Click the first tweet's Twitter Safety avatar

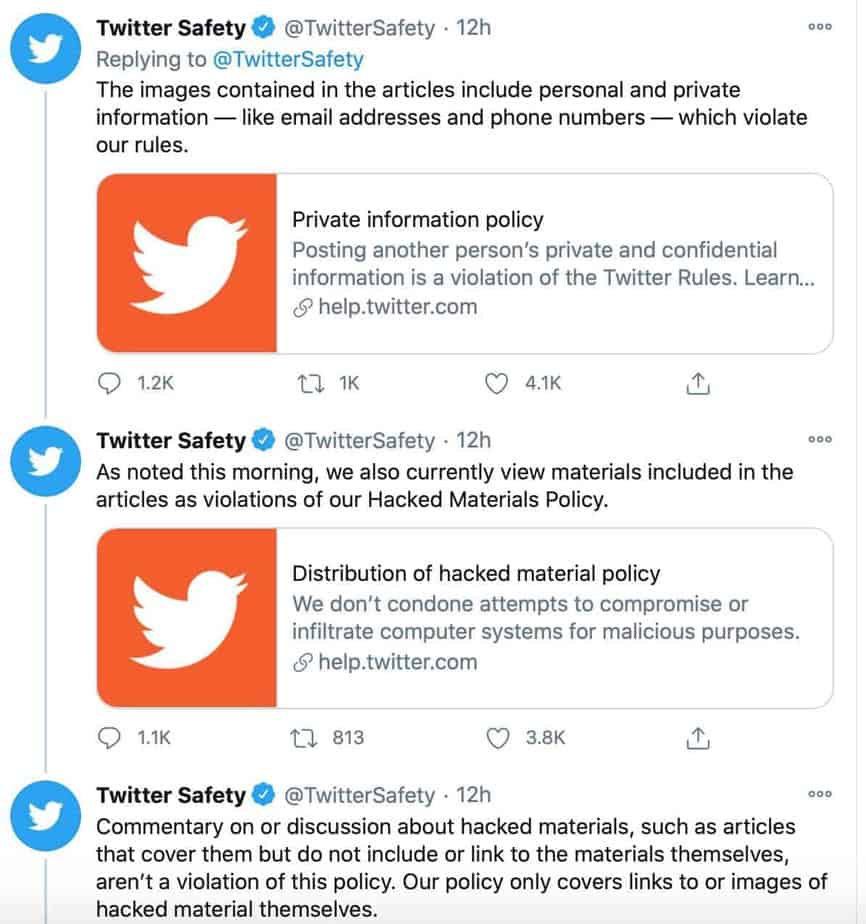tap(46, 48)
